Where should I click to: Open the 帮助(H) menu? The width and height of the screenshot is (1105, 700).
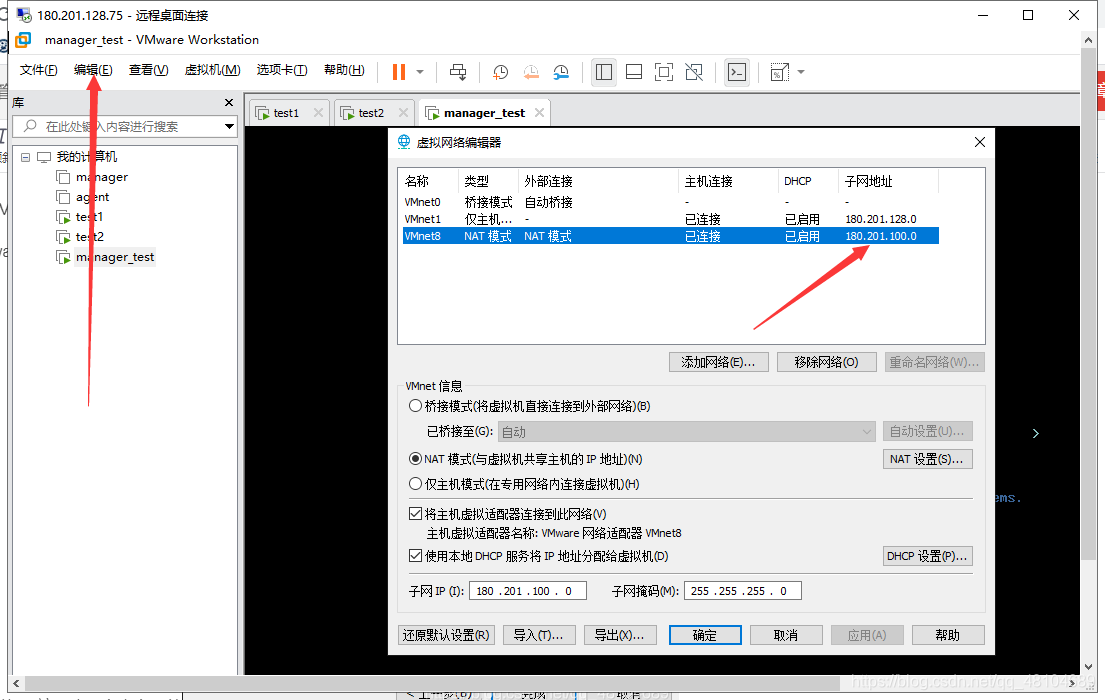[344, 70]
